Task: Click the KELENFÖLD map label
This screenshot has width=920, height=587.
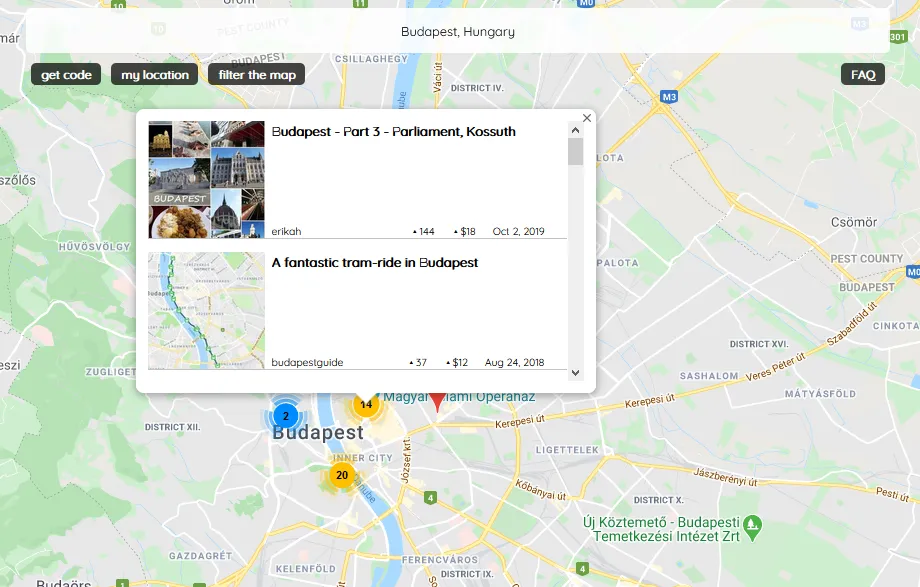Action: [306, 569]
